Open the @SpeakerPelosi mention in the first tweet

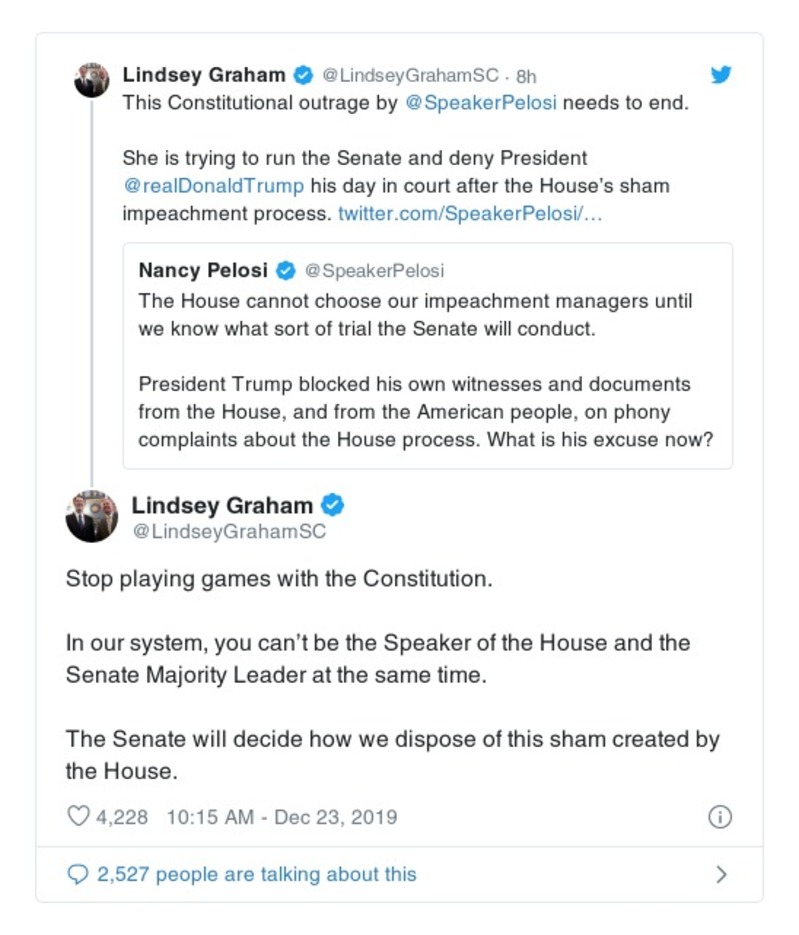480,104
